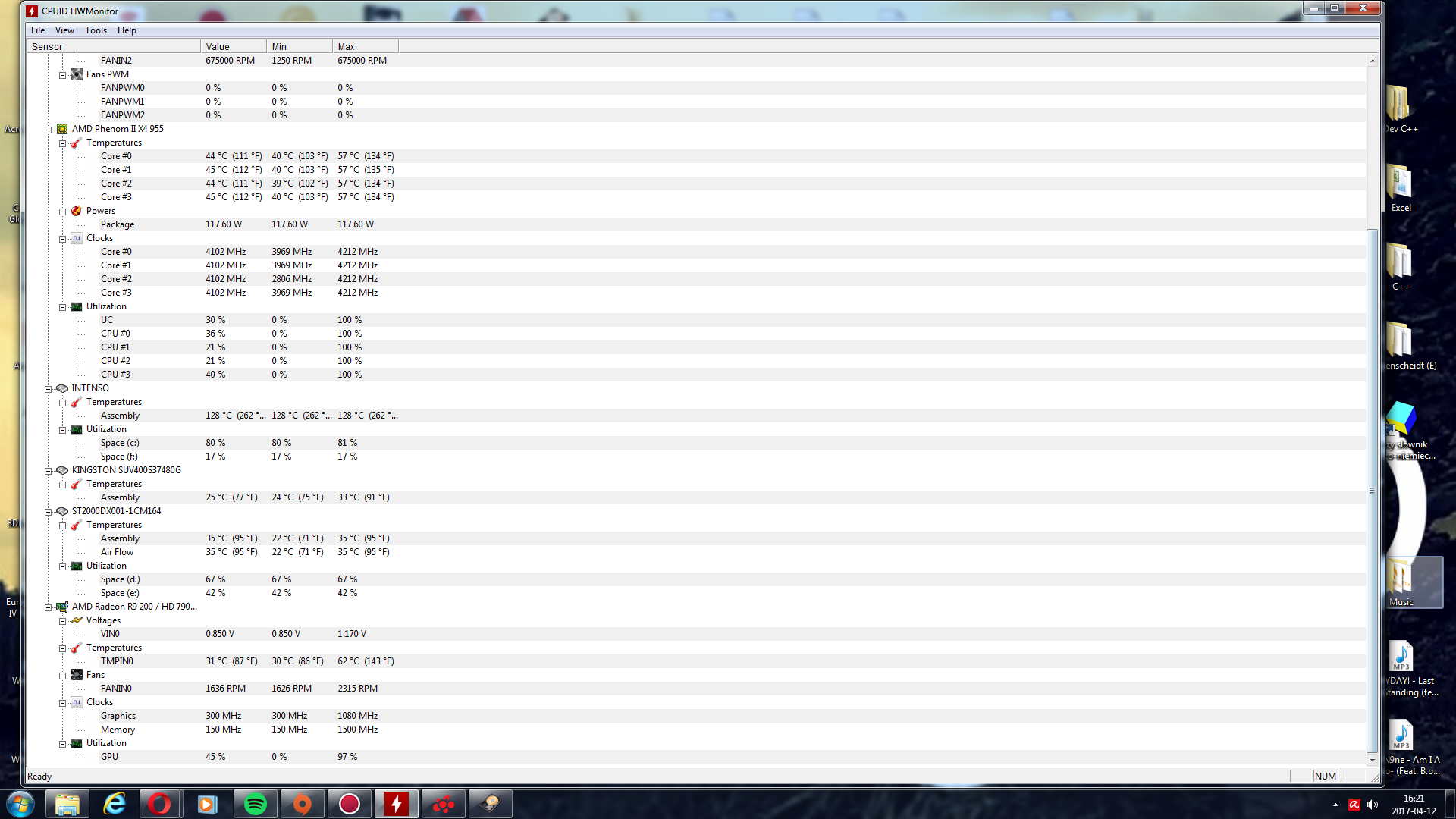
Task: Click the INTENSO drive icon
Action: click(x=62, y=388)
